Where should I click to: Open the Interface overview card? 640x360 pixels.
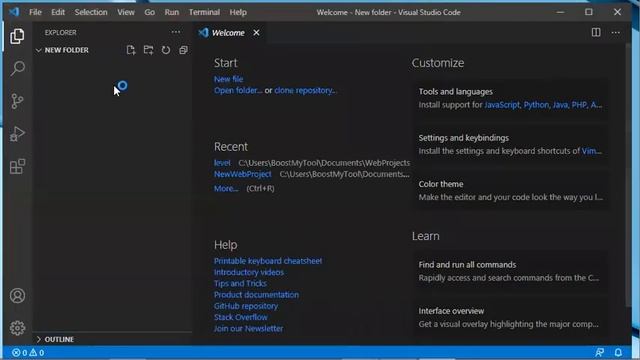[x=511, y=317]
